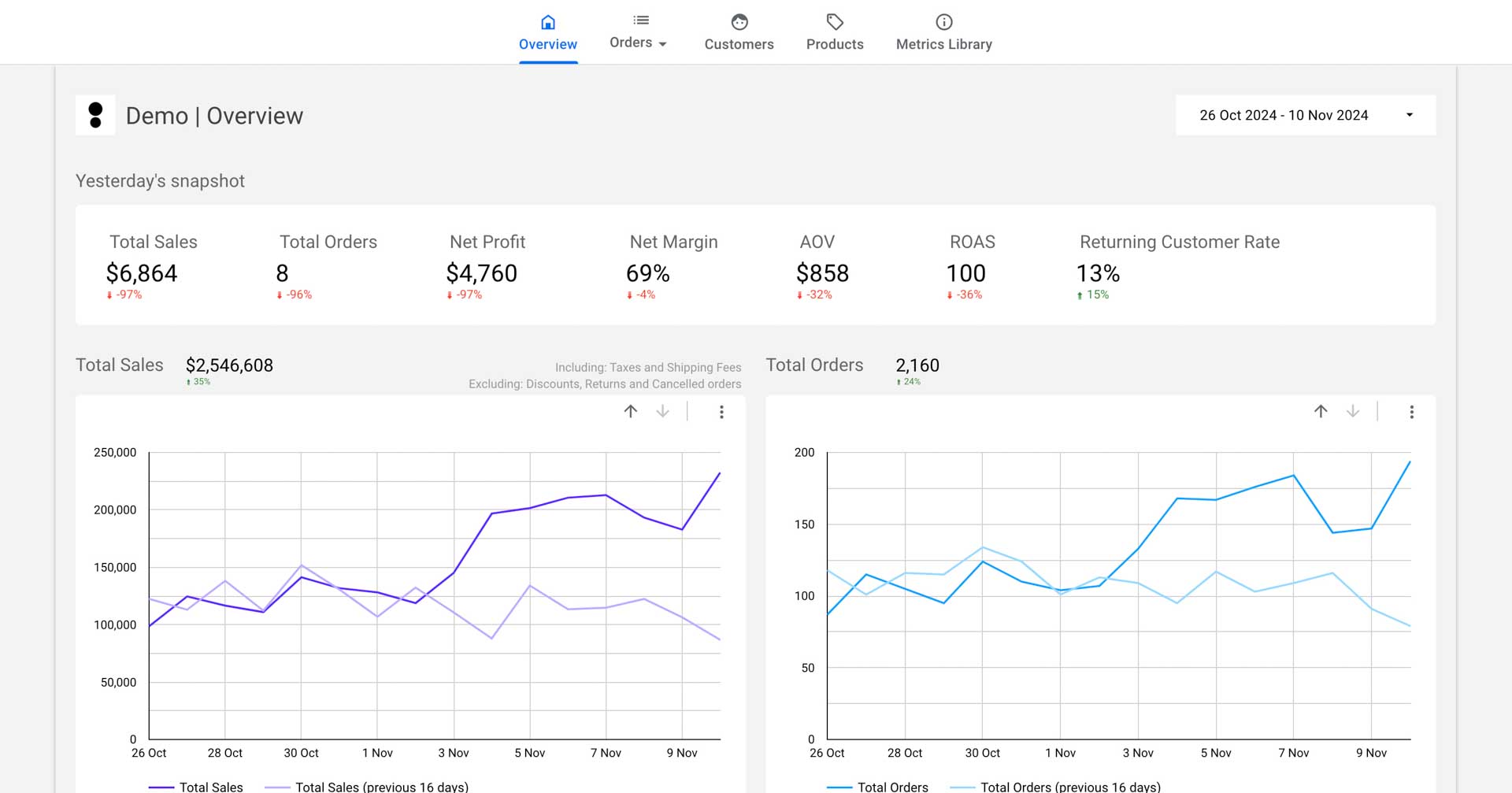Click the 24% growth under total orders
This screenshot has width=1512, height=793.
click(x=908, y=382)
